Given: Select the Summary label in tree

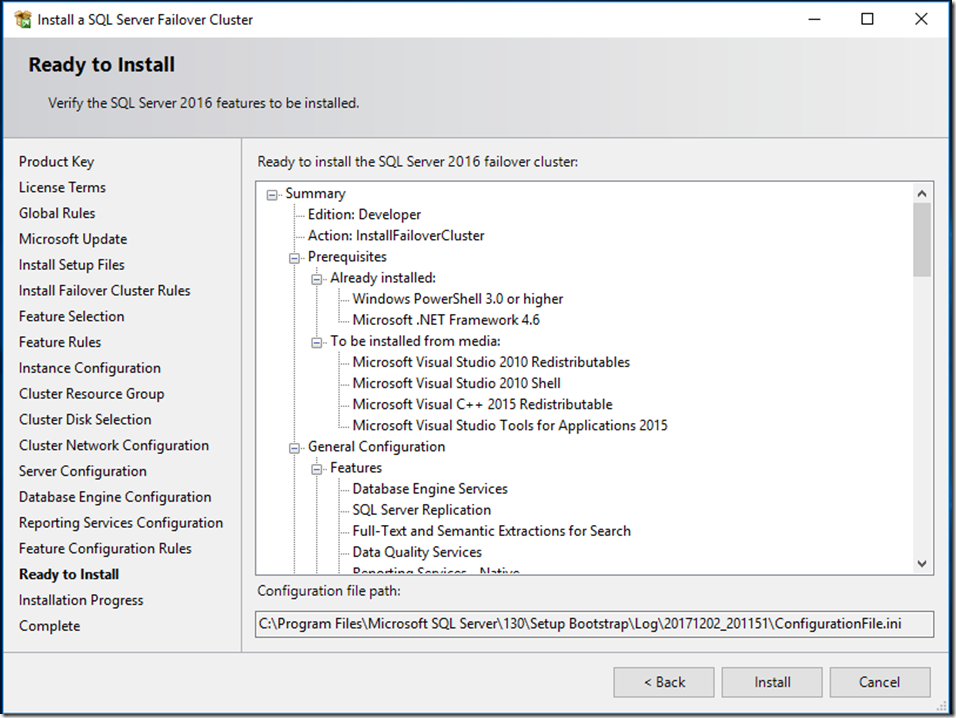Looking at the screenshot, I should (315, 193).
